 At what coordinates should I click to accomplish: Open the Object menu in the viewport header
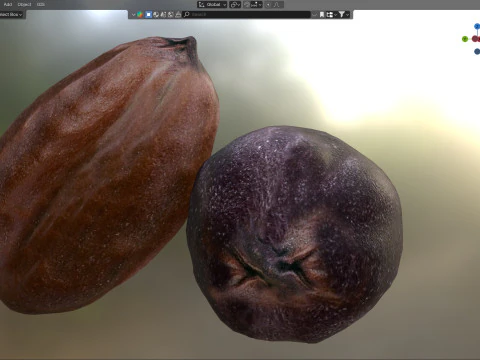[x=24, y=4]
